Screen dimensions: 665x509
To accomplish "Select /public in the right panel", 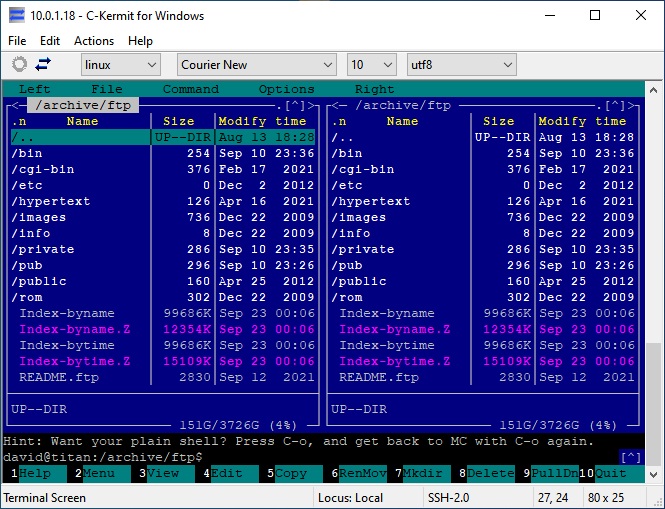I will (x=483, y=281).
